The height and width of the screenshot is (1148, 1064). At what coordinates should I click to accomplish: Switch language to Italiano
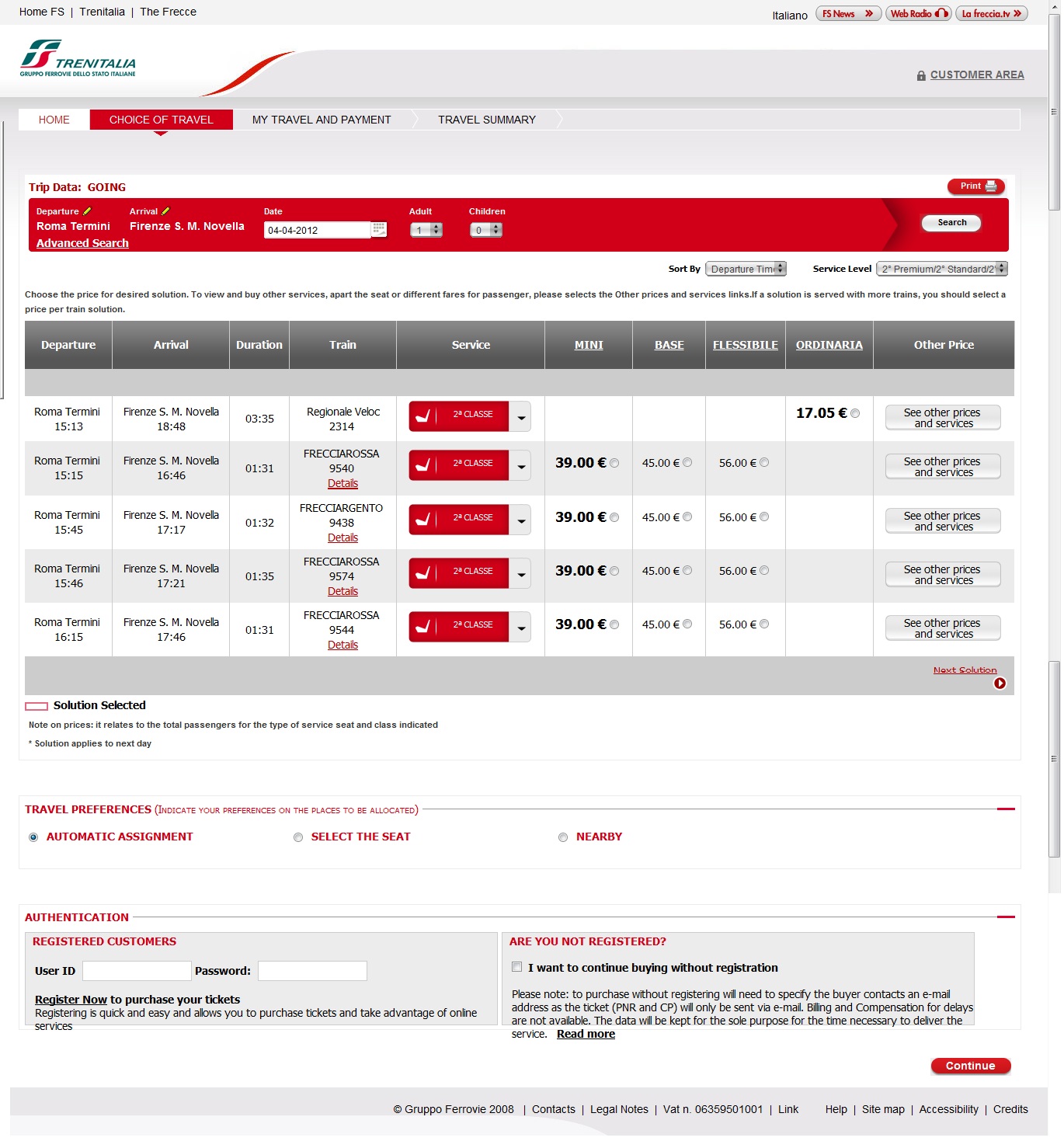(x=790, y=15)
